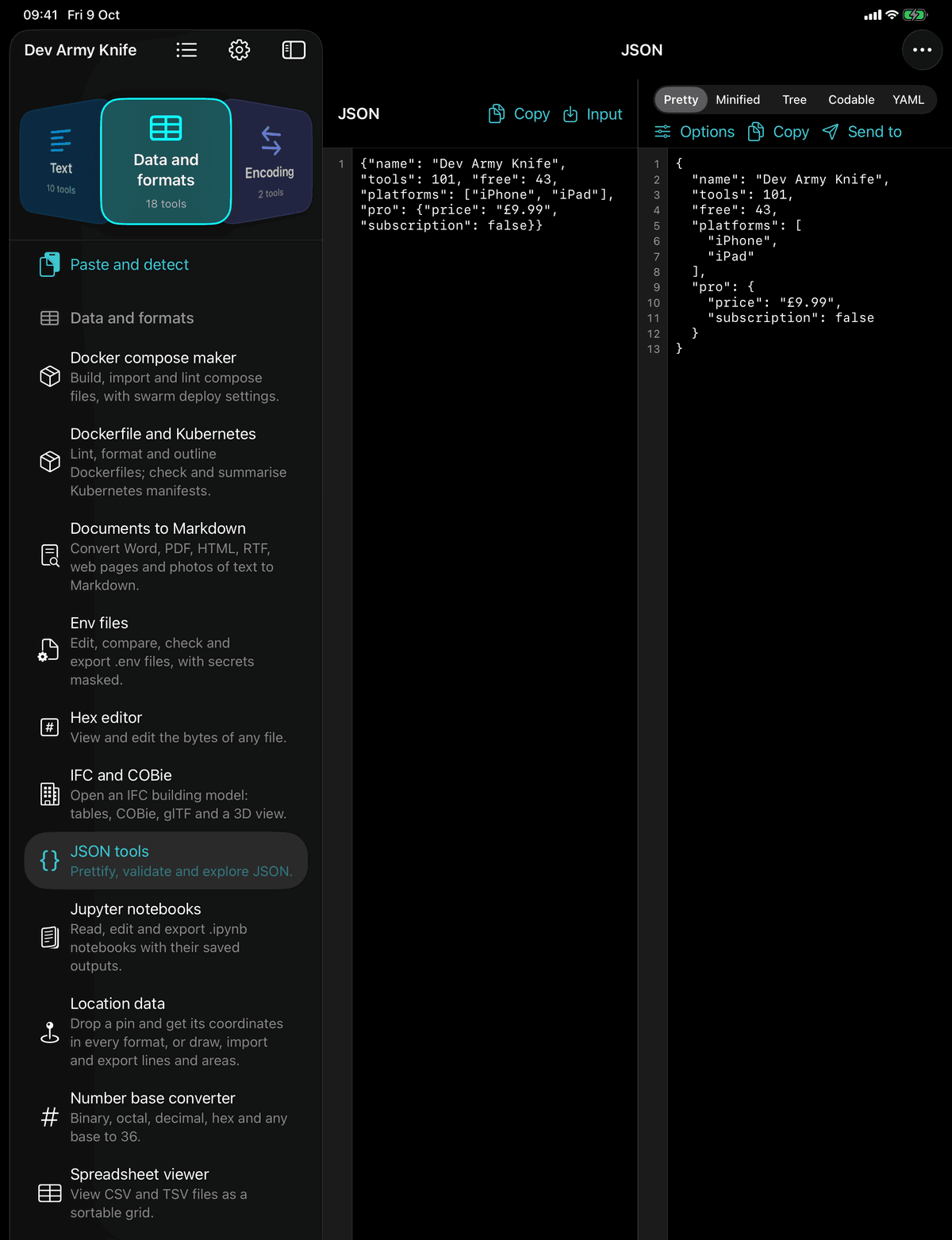The image size is (952, 1240).
Task: Open output Options
Action: click(694, 132)
